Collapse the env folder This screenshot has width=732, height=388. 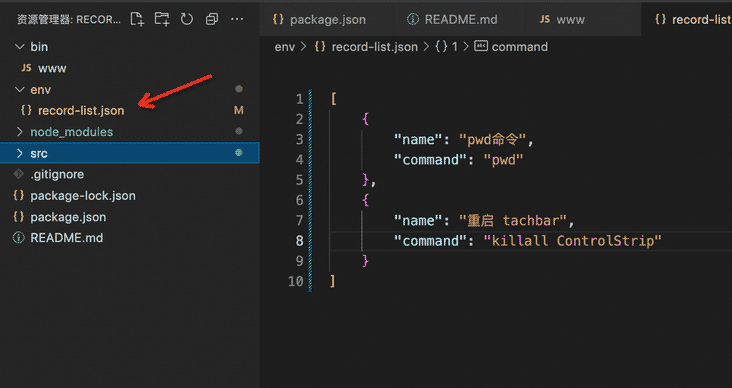point(20,90)
